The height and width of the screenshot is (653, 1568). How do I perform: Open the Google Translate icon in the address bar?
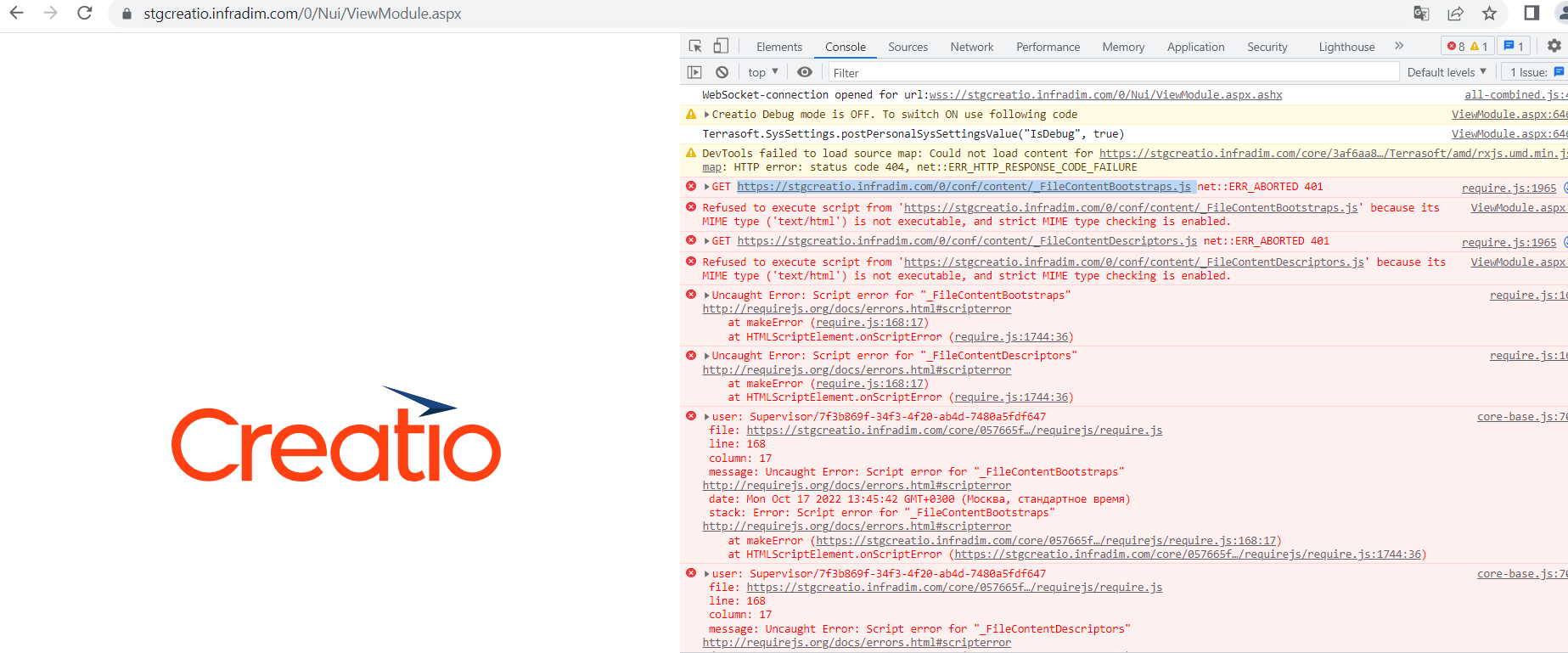coord(1421,13)
